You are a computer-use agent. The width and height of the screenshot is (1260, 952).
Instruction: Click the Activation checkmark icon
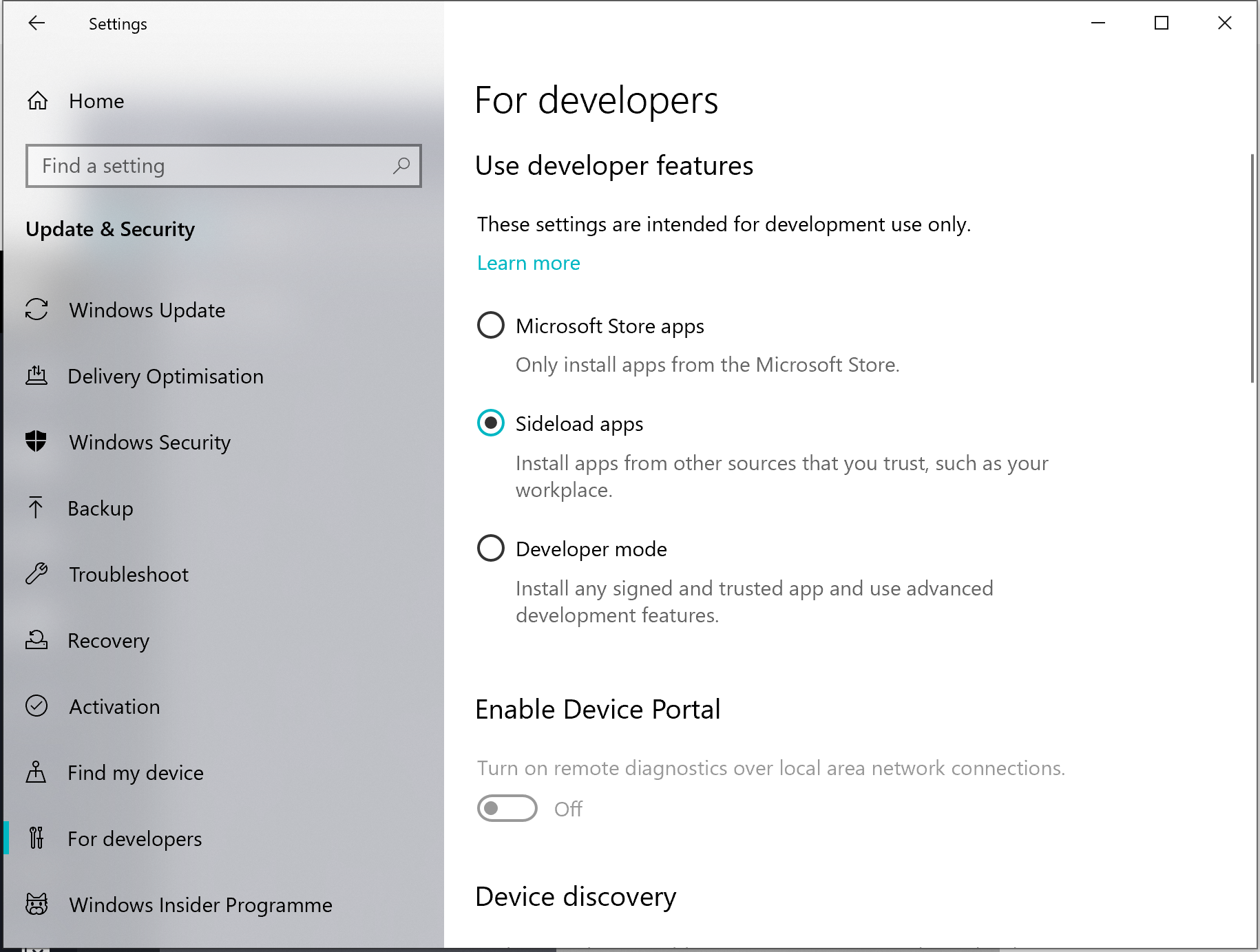tap(36, 706)
